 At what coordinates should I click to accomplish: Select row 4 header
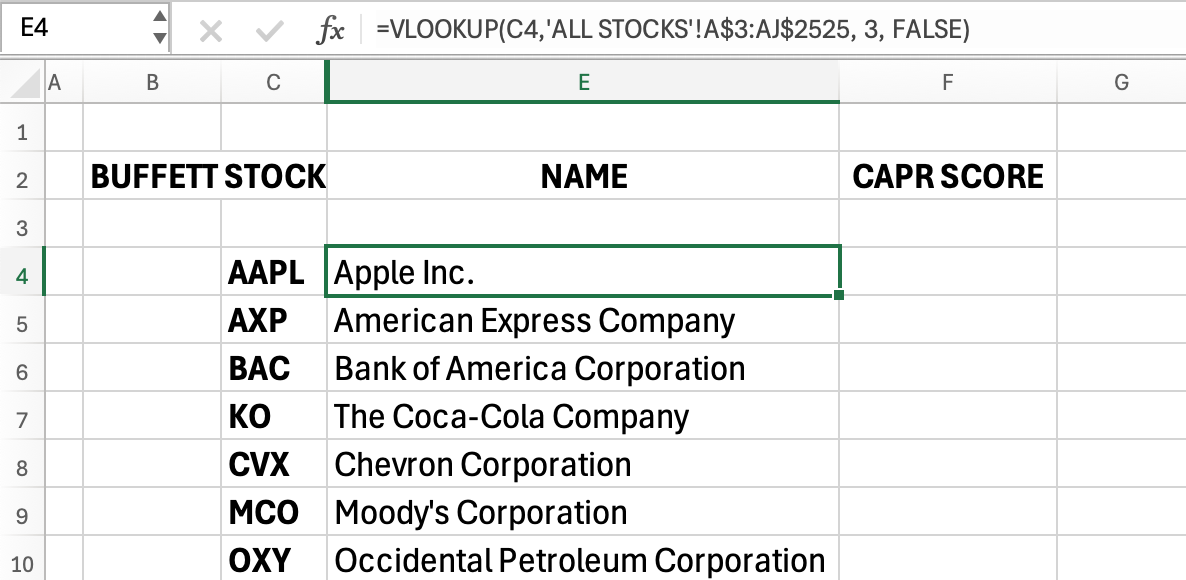22,274
